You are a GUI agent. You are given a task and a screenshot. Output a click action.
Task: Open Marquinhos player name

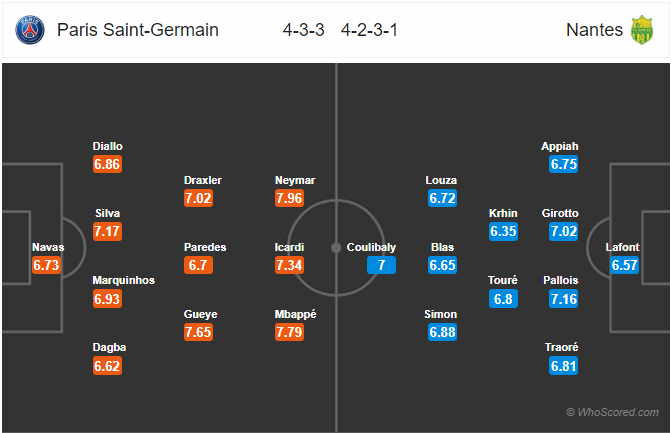coord(124,280)
